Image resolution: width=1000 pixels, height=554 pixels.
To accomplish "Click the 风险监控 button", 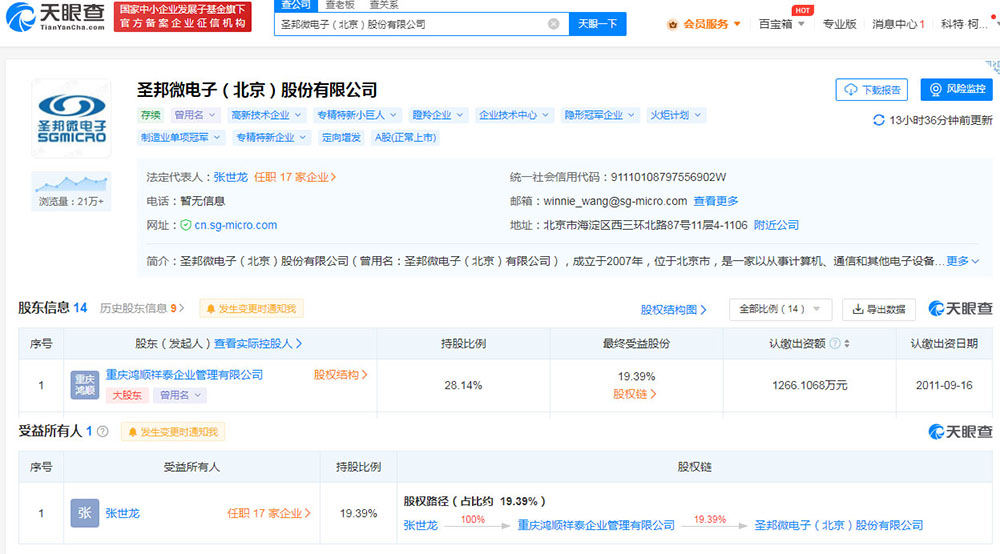I will pyautogui.click(x=957, y=89).
